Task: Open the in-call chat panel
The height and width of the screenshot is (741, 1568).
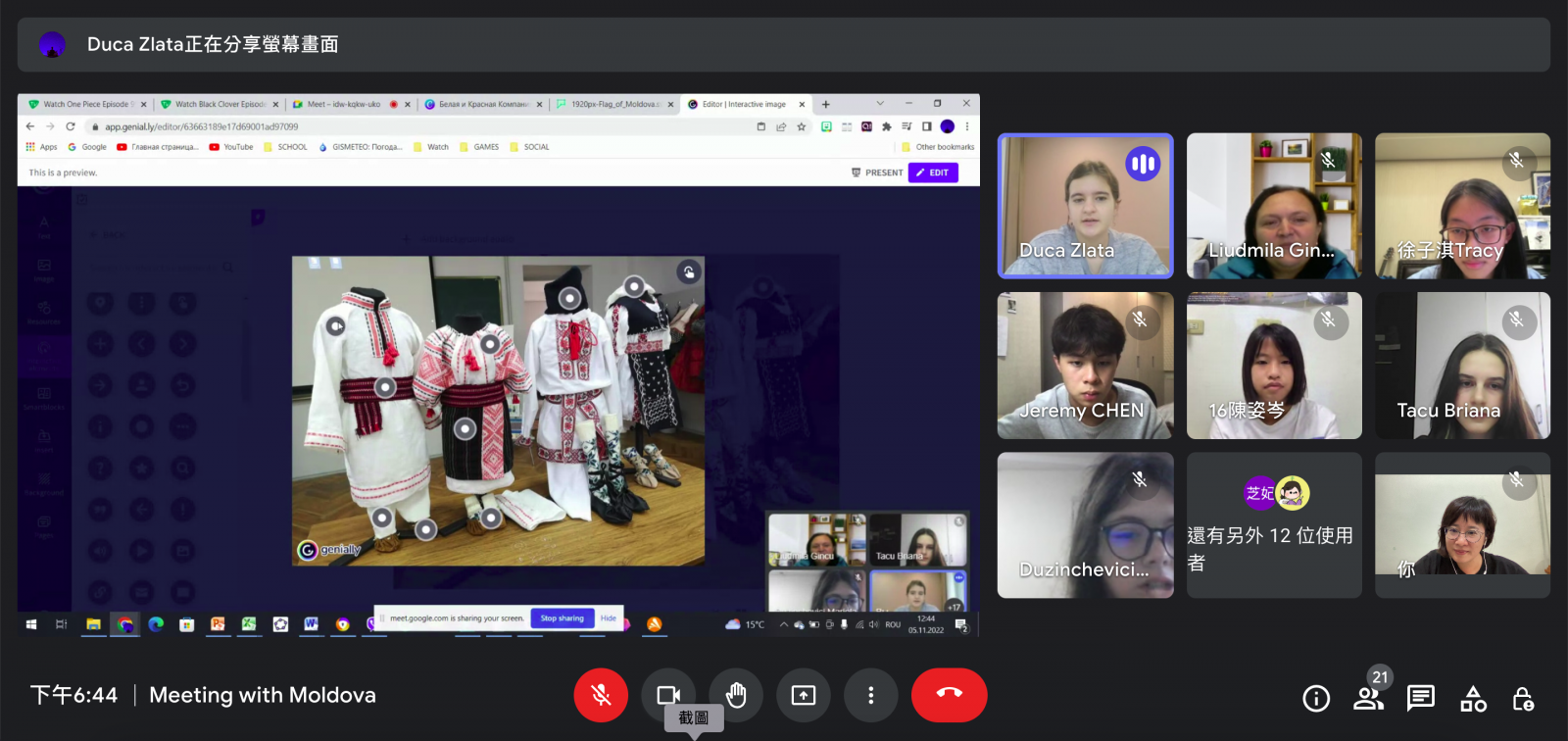Action: [1420, 698]
